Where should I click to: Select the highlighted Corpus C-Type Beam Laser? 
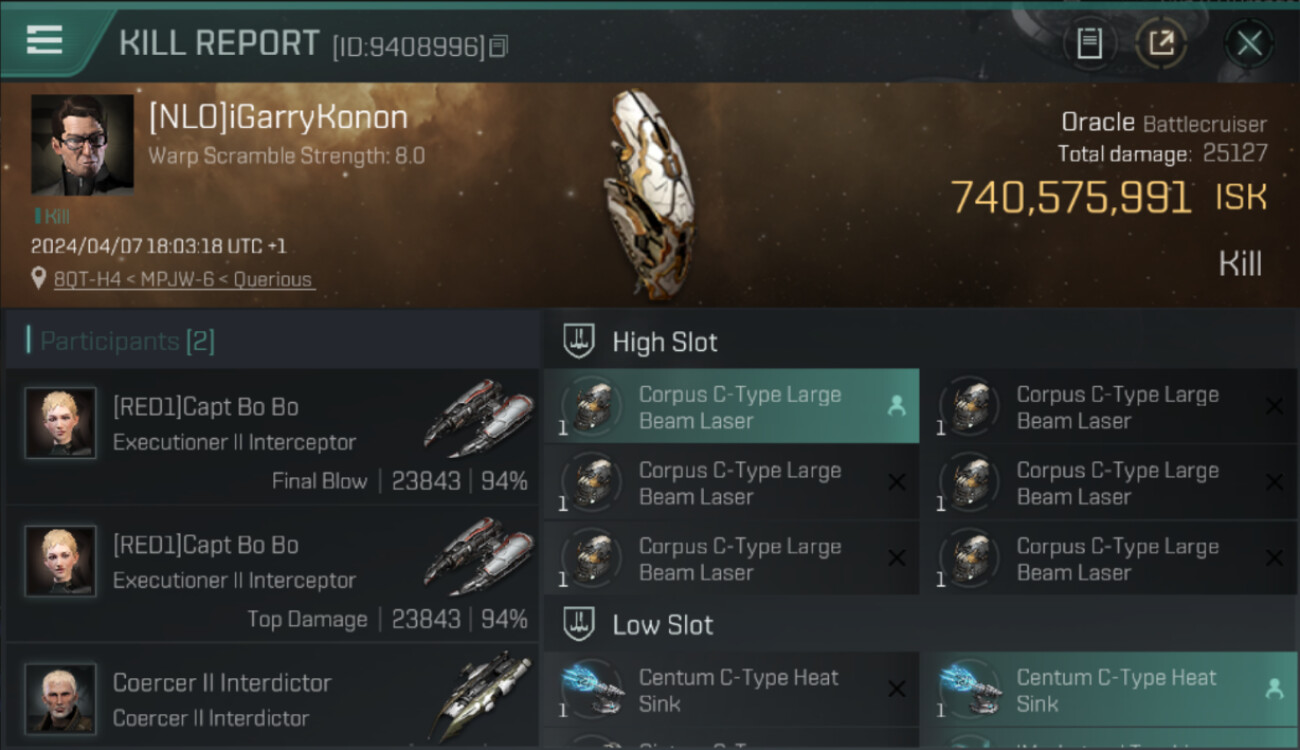coord(731,406)
